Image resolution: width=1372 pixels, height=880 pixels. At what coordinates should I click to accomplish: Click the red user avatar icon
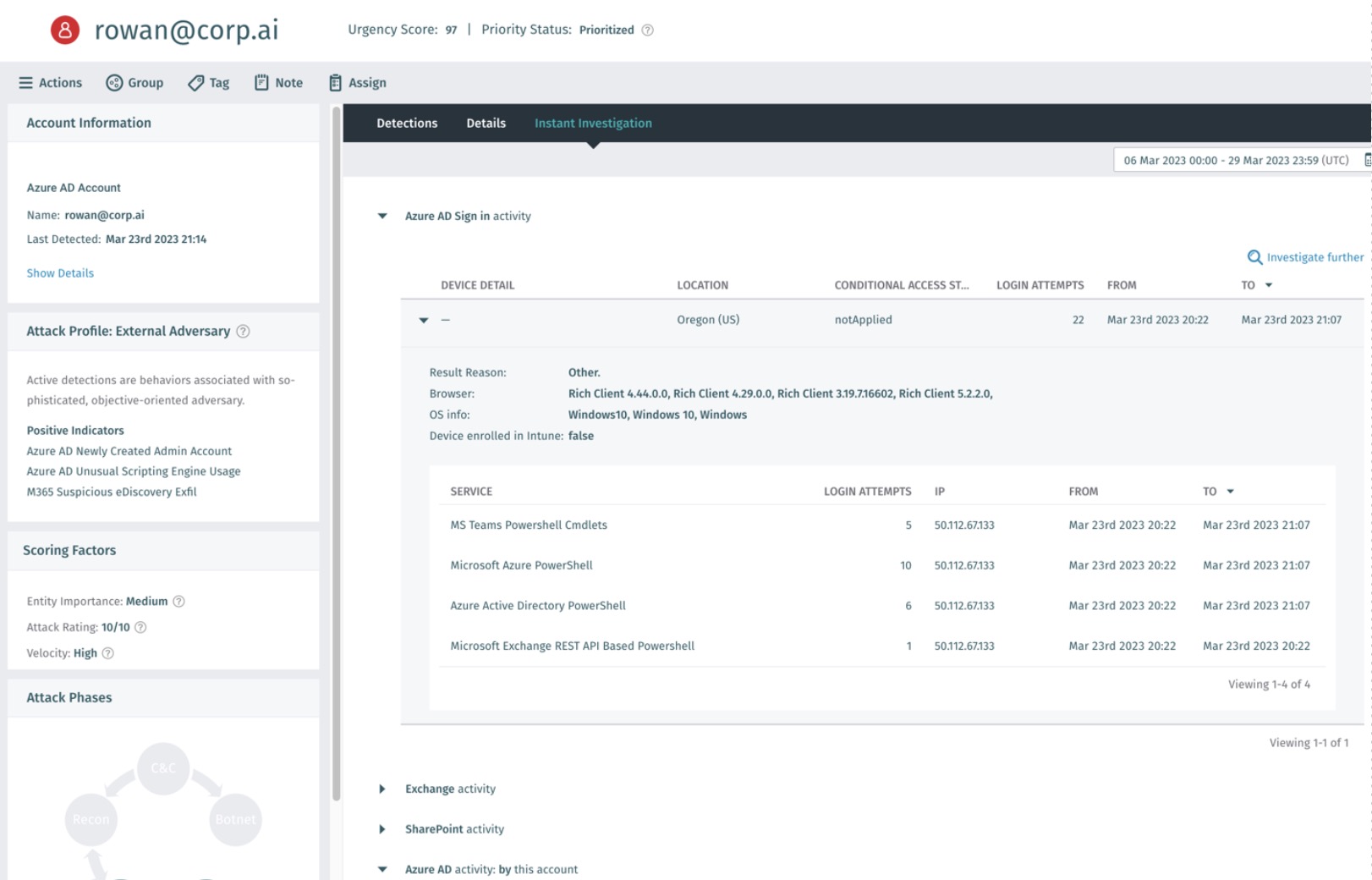pos(65,30)
